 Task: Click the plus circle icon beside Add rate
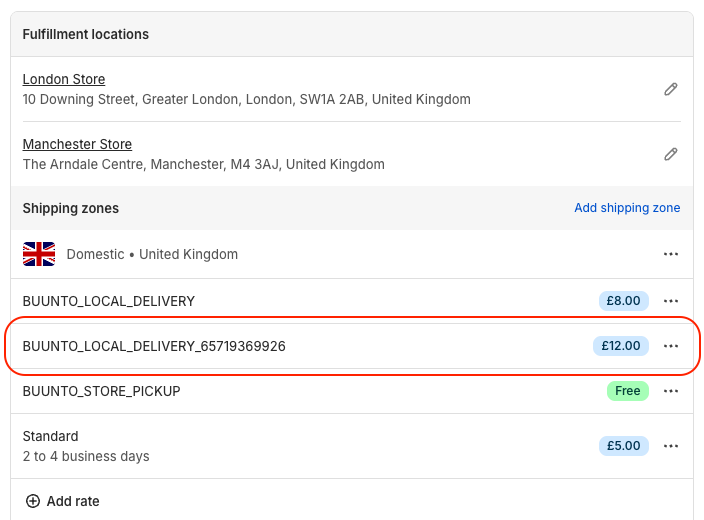pyautogui.click(x=33, y=501)
